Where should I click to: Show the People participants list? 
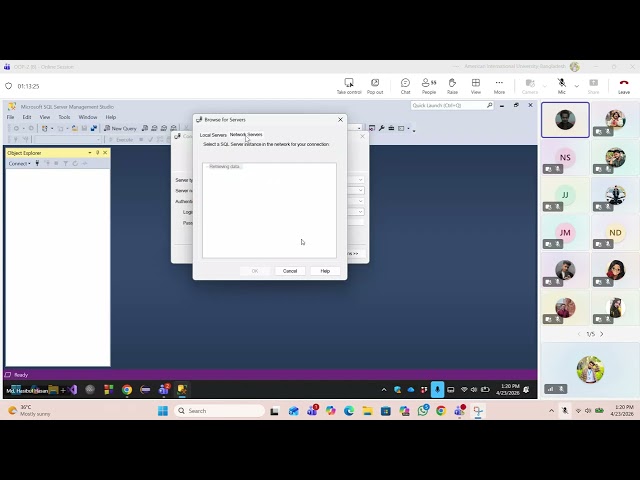click(429, 86)
